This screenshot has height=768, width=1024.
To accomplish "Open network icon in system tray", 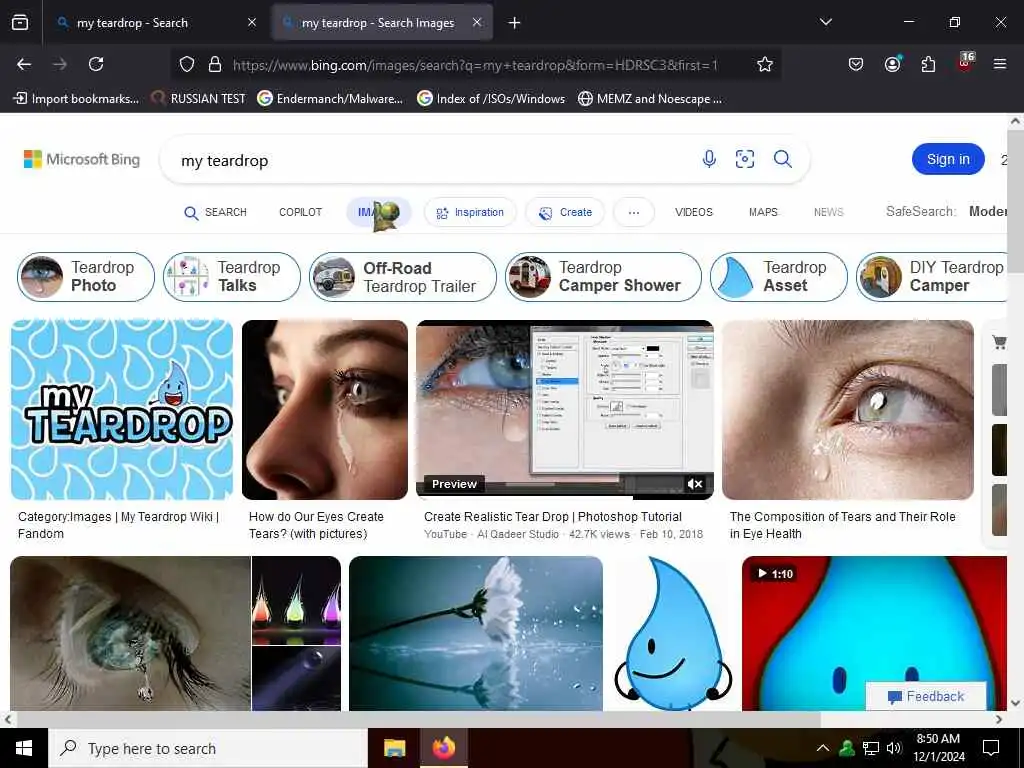I will 871,748.
